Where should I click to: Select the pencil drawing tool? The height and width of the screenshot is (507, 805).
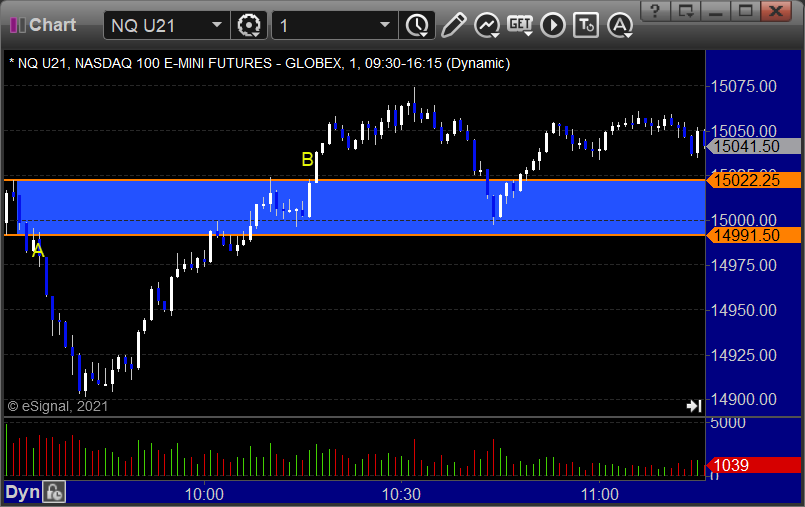[453, 25]
